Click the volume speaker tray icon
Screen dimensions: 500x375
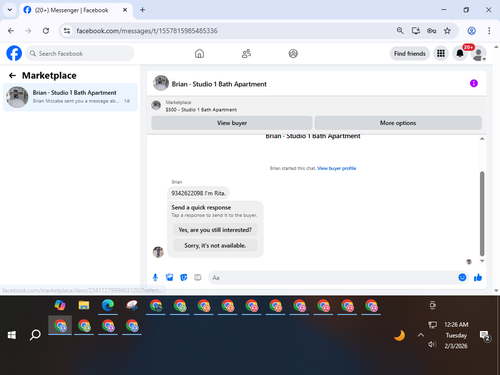click(432, 344)
